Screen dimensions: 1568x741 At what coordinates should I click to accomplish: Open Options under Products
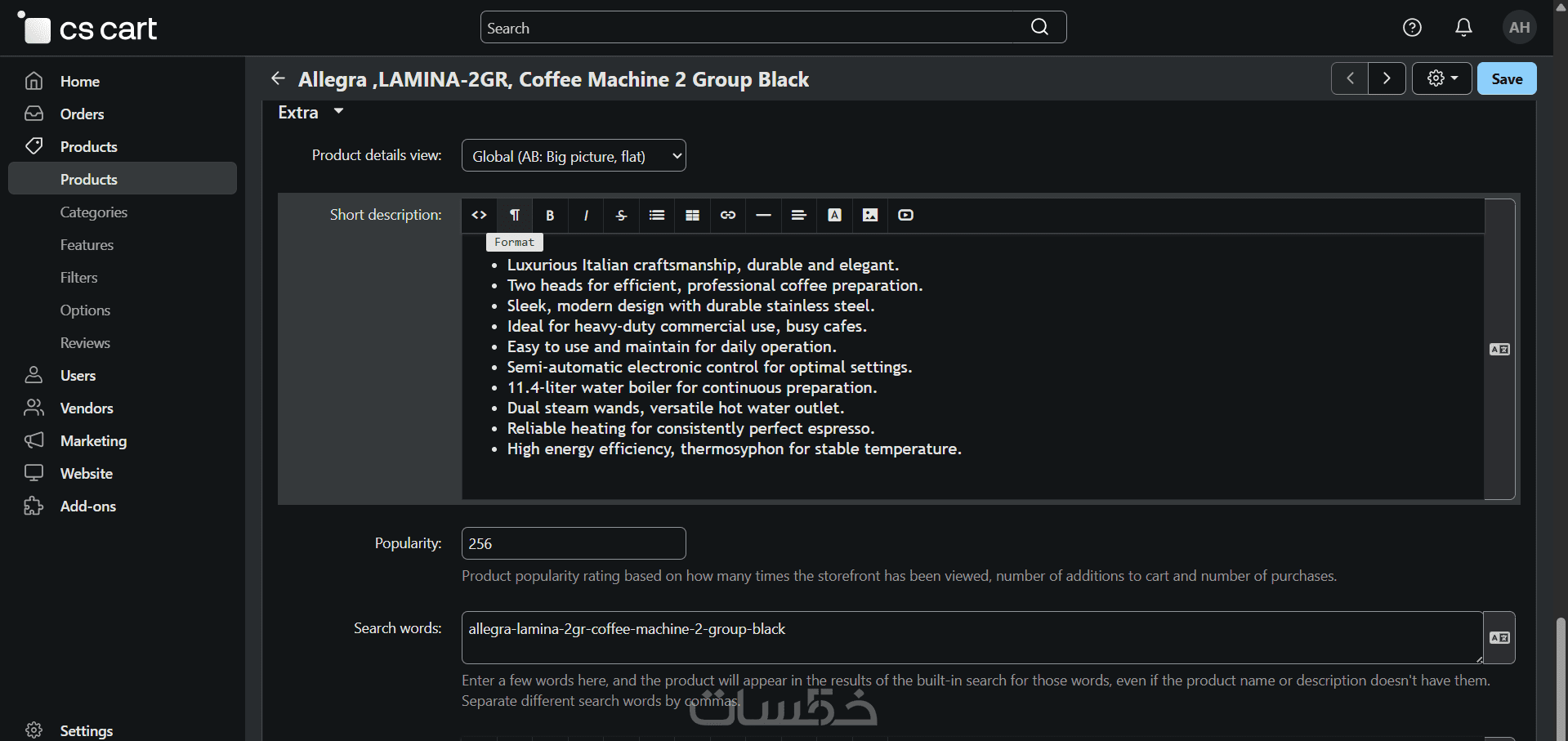click(x=85, y=310)
